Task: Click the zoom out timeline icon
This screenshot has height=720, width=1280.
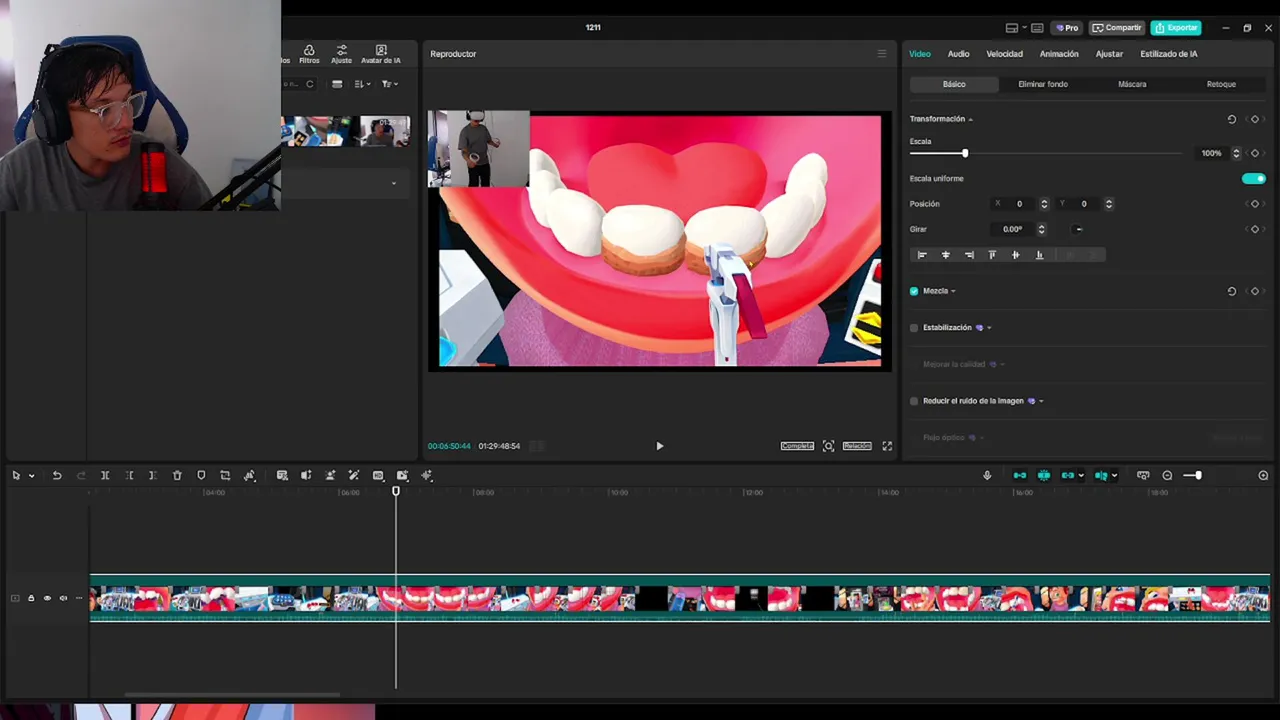Action: 1167,476
